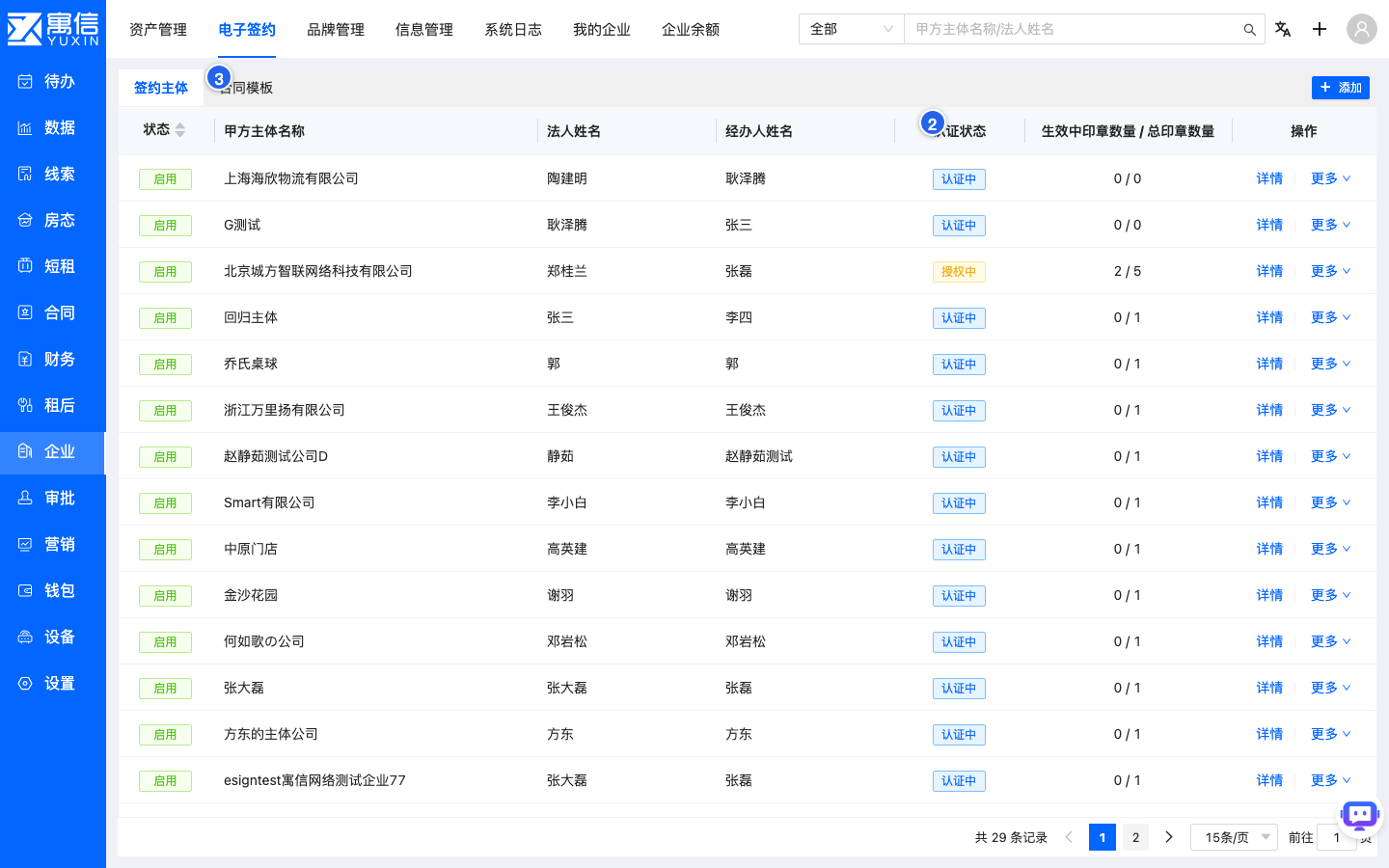1389x868 pixels.
Task: Go to page 2
Action: tap(1135, 837)
